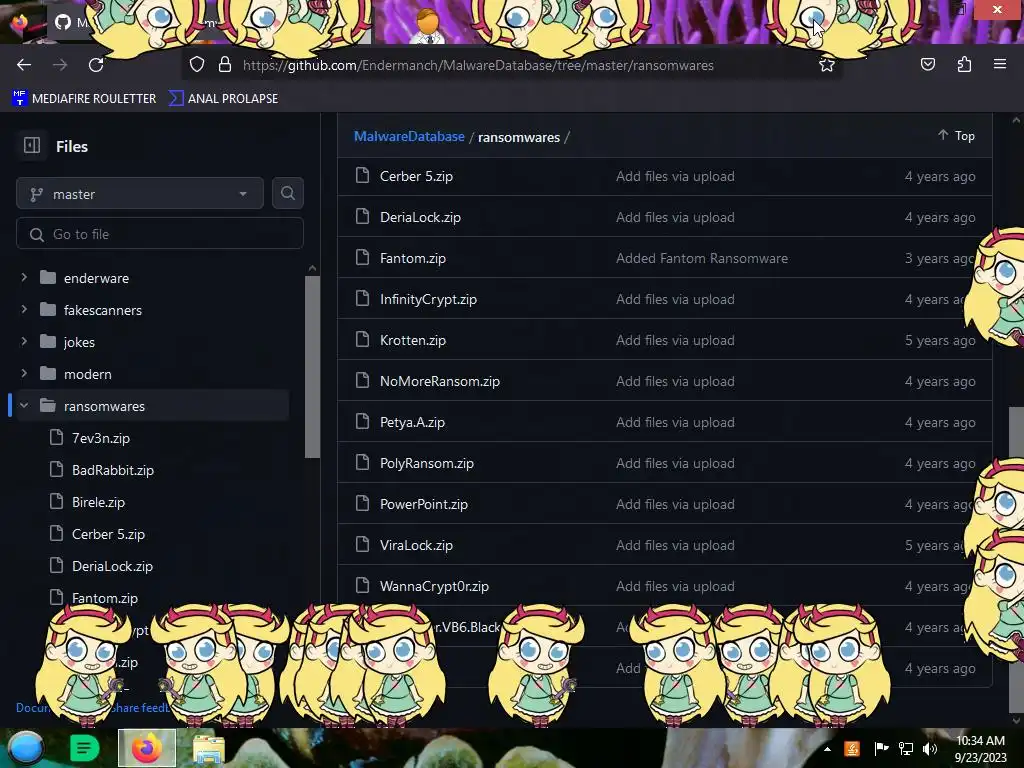Open the master branch dropdown
The width and height of the screenshot is (1024, 768).
pos(140,194)
